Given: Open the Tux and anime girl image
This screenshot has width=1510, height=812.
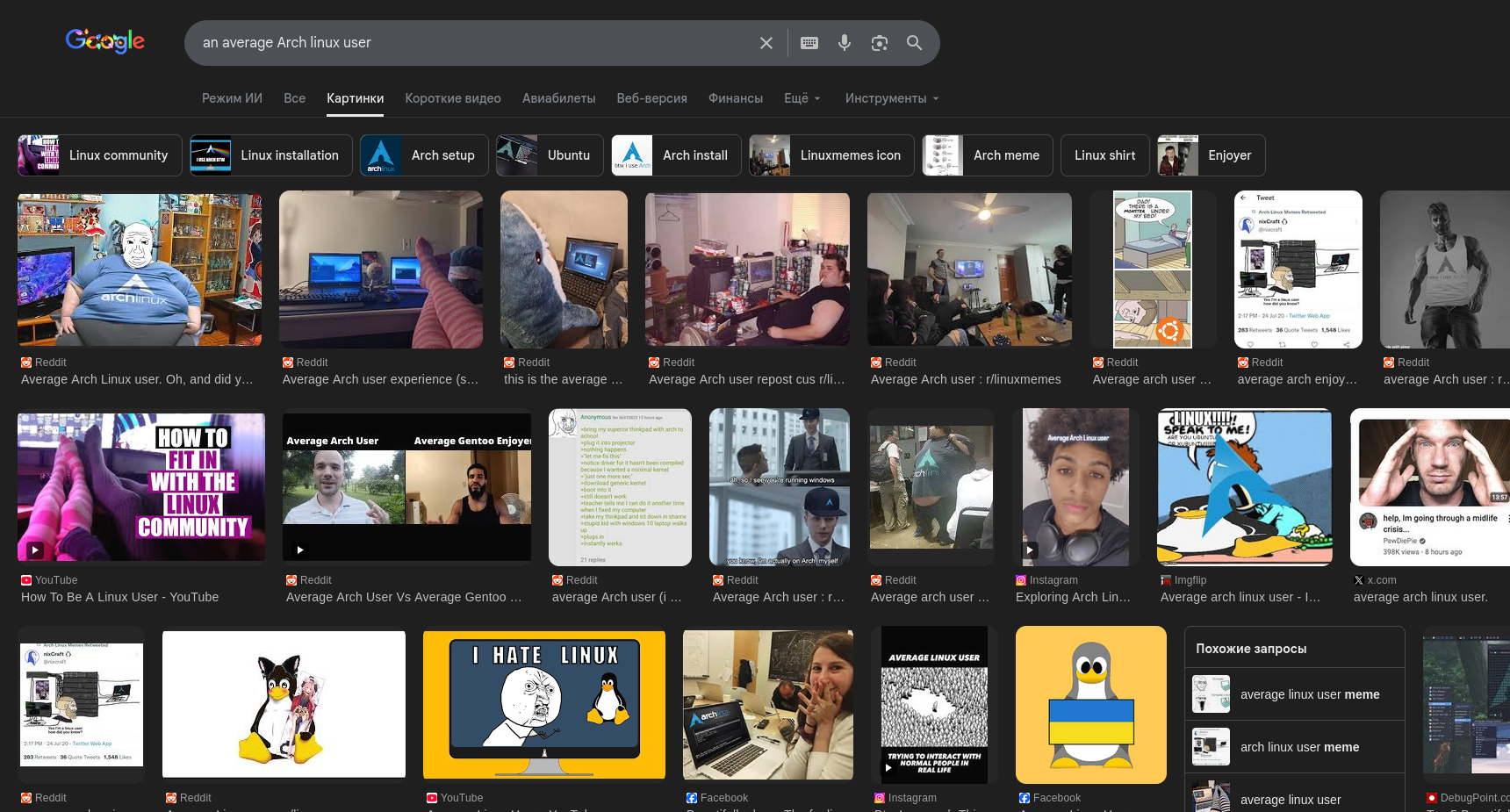Looking at the screenshot, I should pos(284,705).
